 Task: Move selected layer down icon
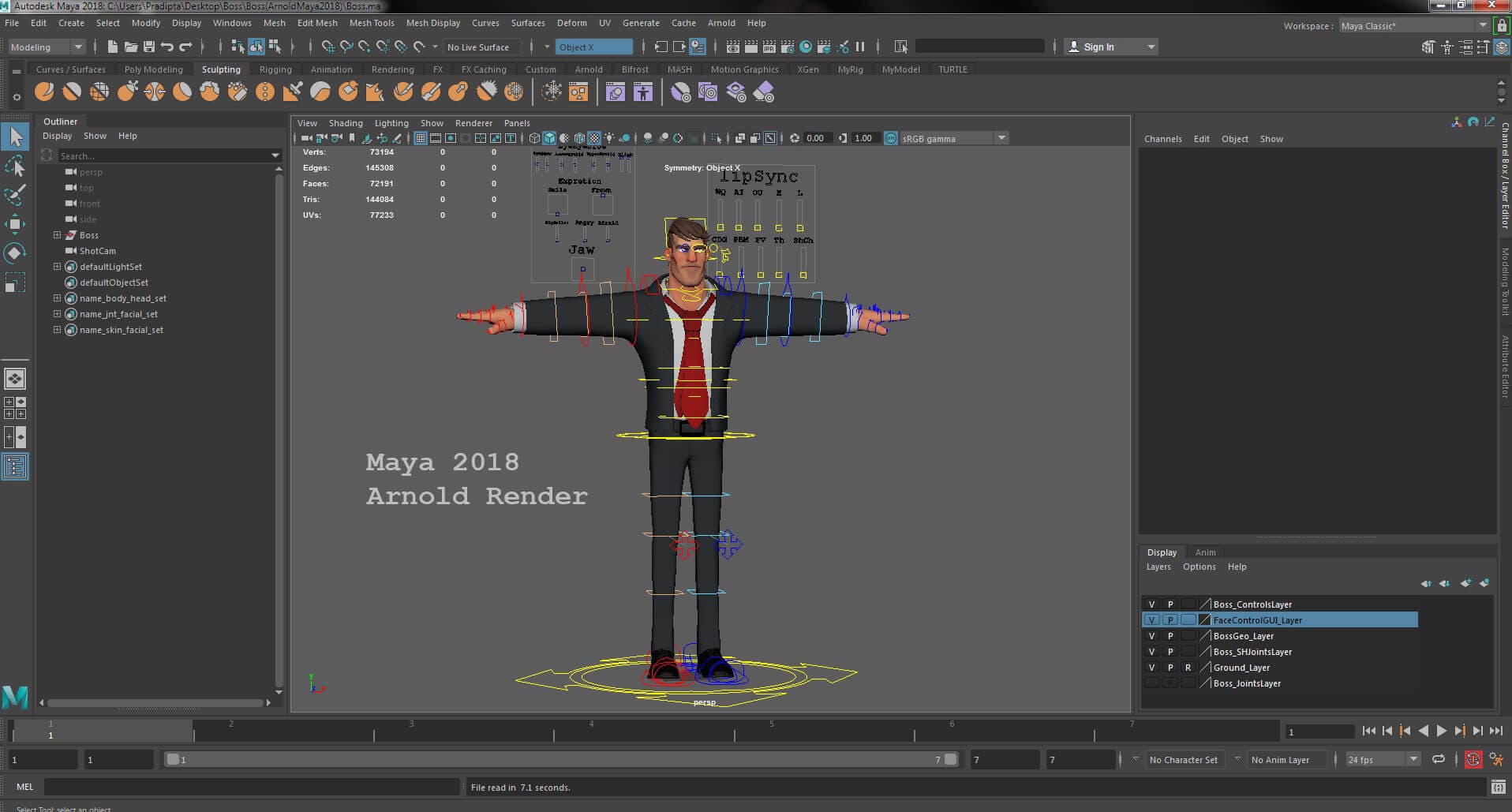(1444, 583)
